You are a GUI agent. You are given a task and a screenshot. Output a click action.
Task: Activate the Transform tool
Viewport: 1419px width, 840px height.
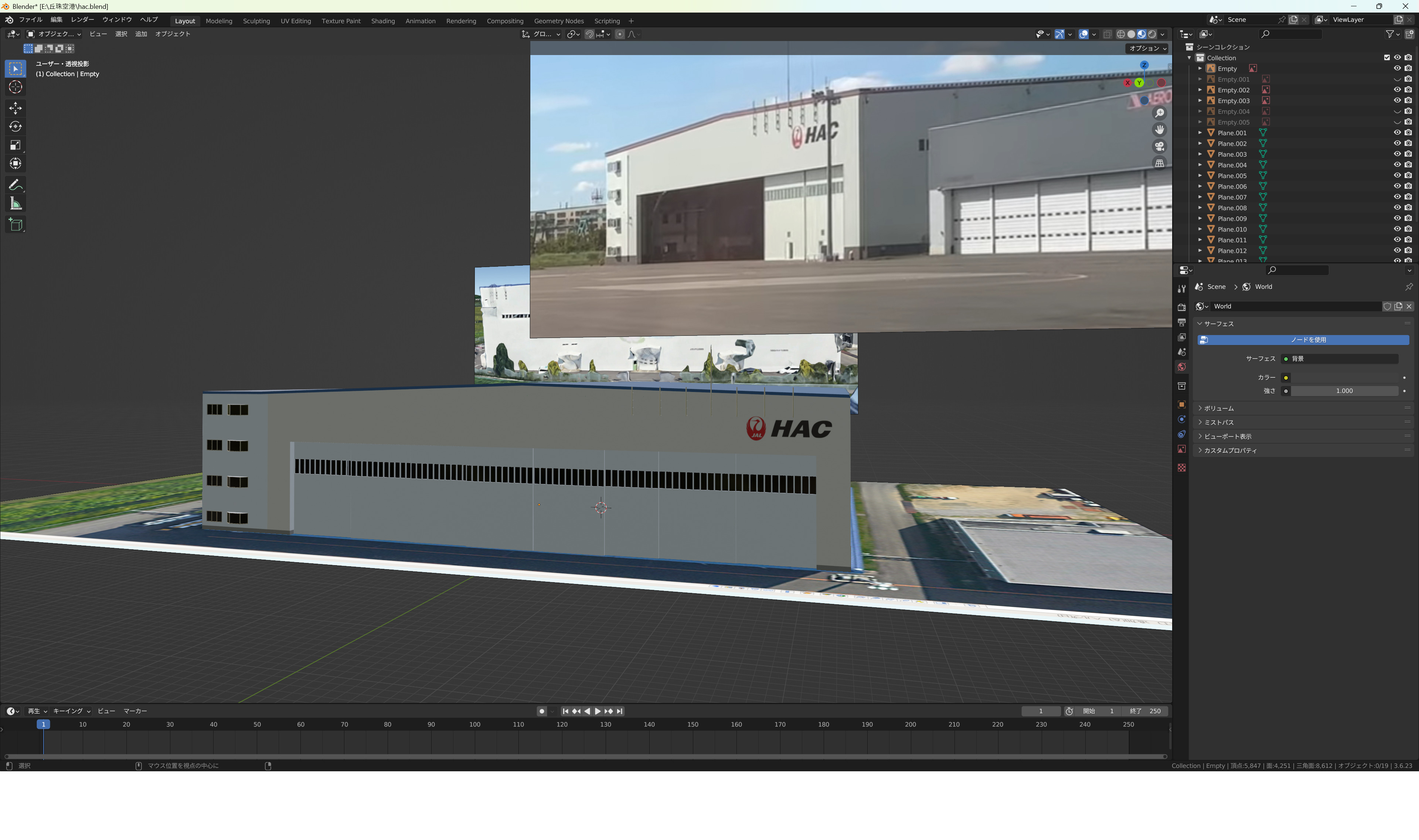click(x=15, y=164)
